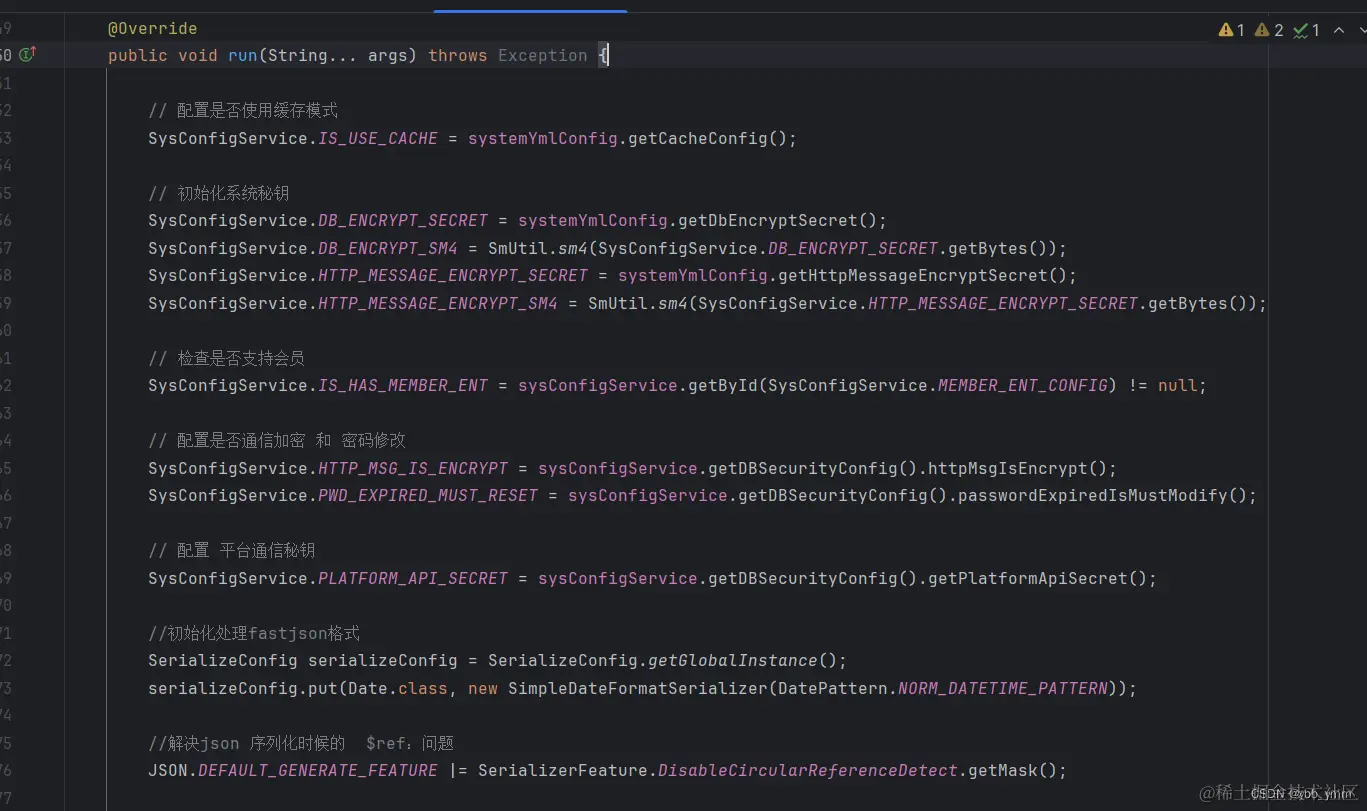Image resolution: width=1367 pixels, height=811 pixels.
Task: Click the comment about json $ref 问题
Action: (301, 743)
